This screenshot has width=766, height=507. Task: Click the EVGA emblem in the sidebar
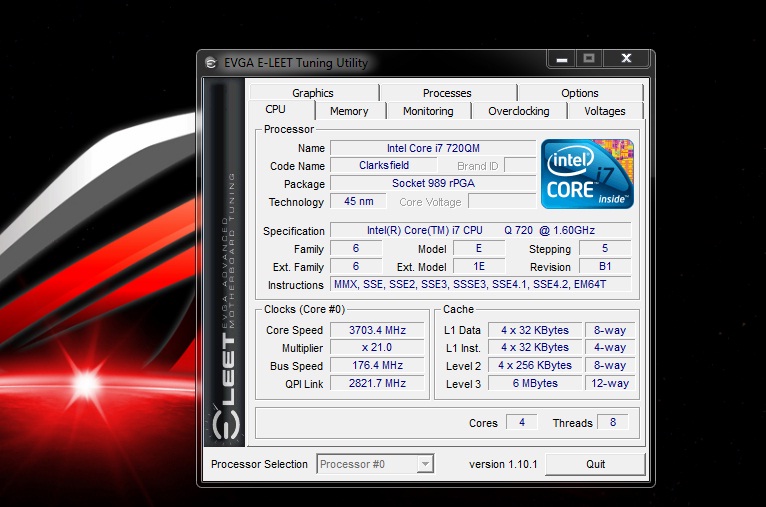pyautogui.click(x=225, y=422)
